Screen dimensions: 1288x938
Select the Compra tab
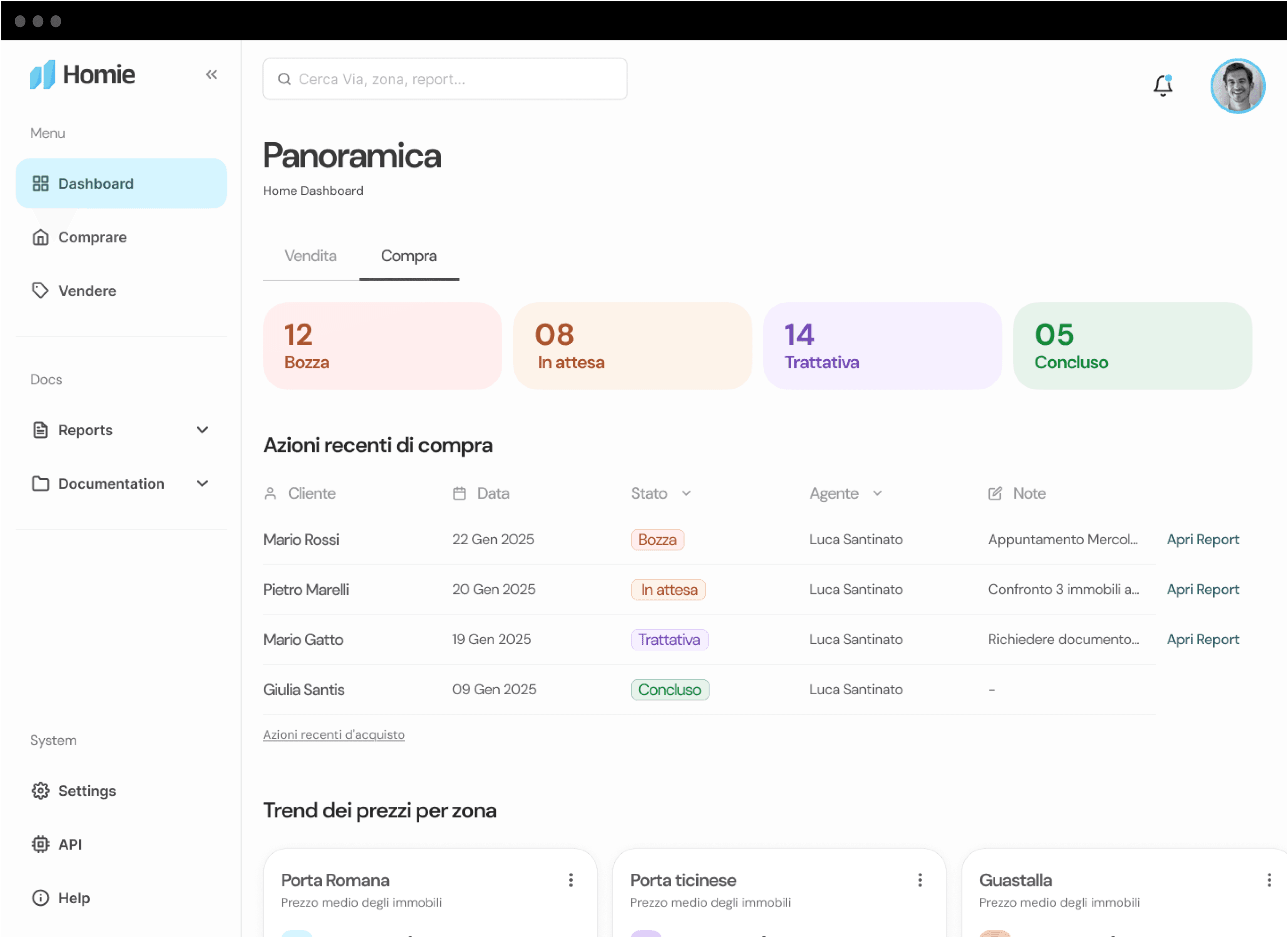[x=409, y=256]
